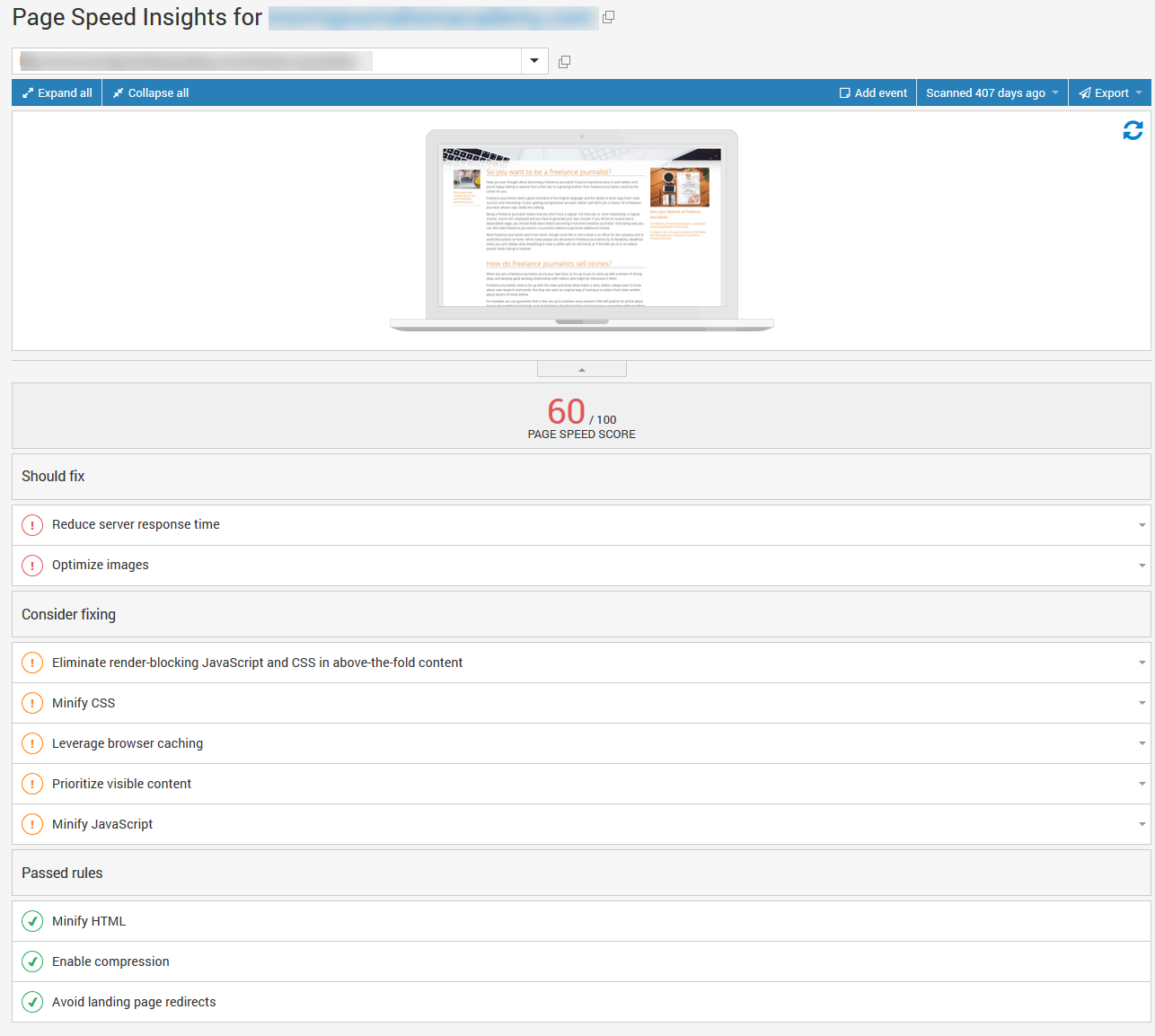Click the open-in-new-window icon next to URL field

click(564, 62)
